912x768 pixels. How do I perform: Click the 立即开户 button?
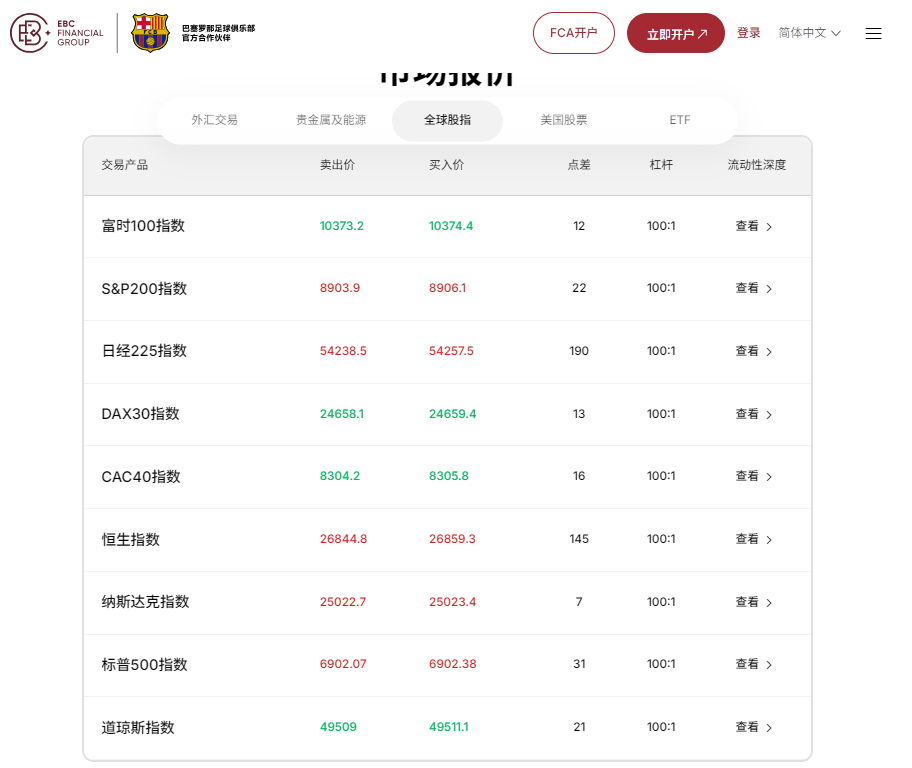tap(675, 32)
